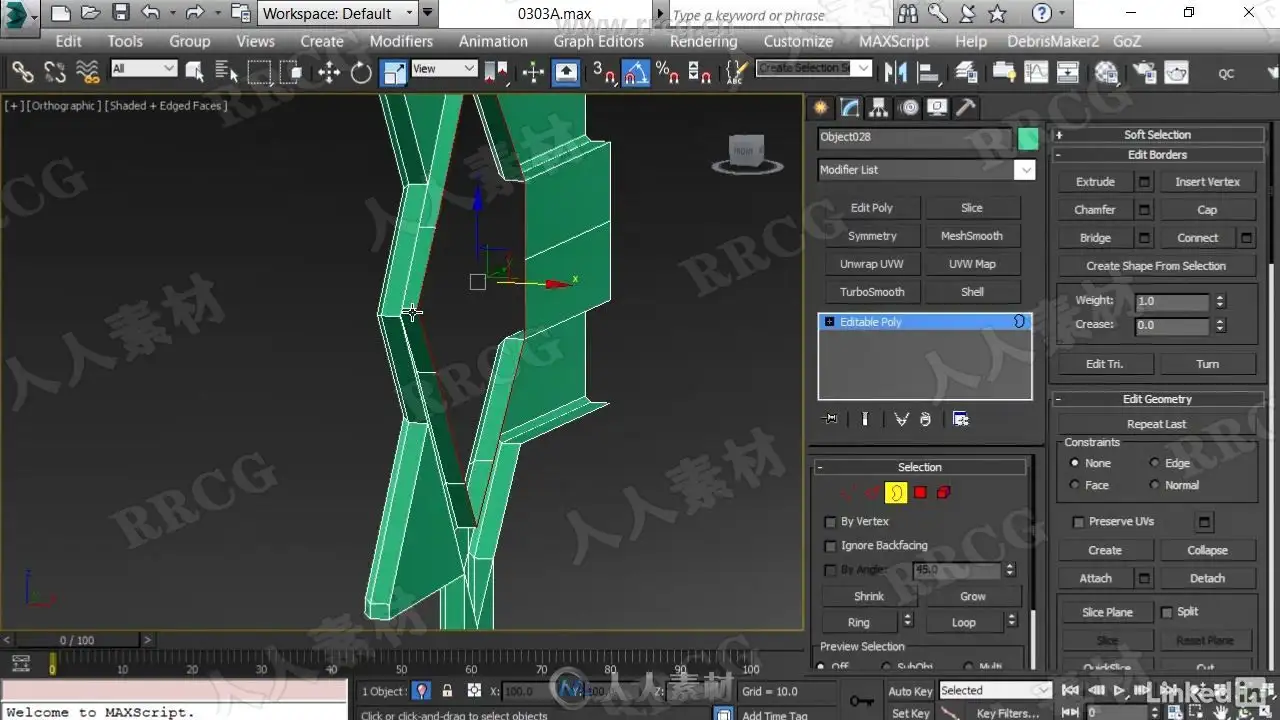Check the Ignore Backfacing option
The image size is (1280, 720).
point(830,546)
